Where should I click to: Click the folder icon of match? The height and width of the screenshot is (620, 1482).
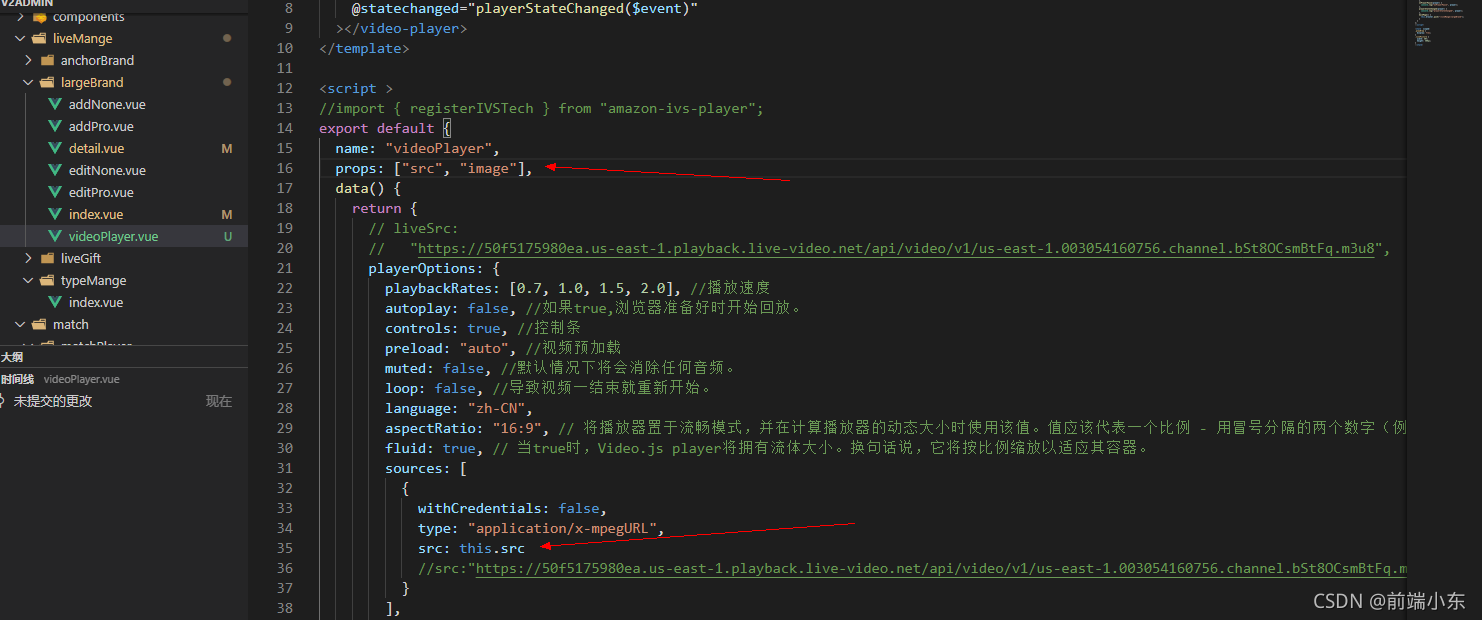point(39,325)
